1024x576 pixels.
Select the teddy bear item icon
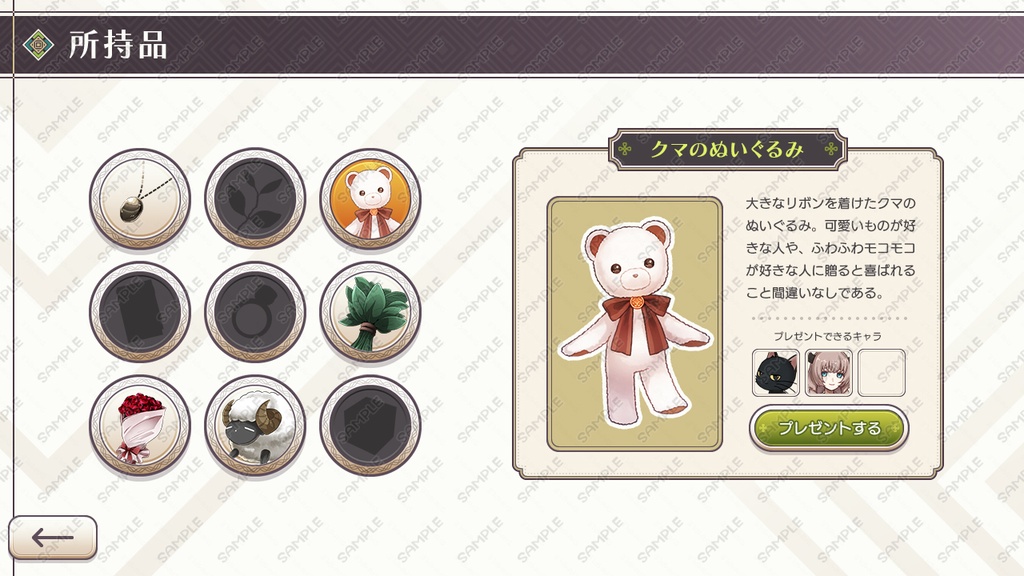click(x=370, y=198)
